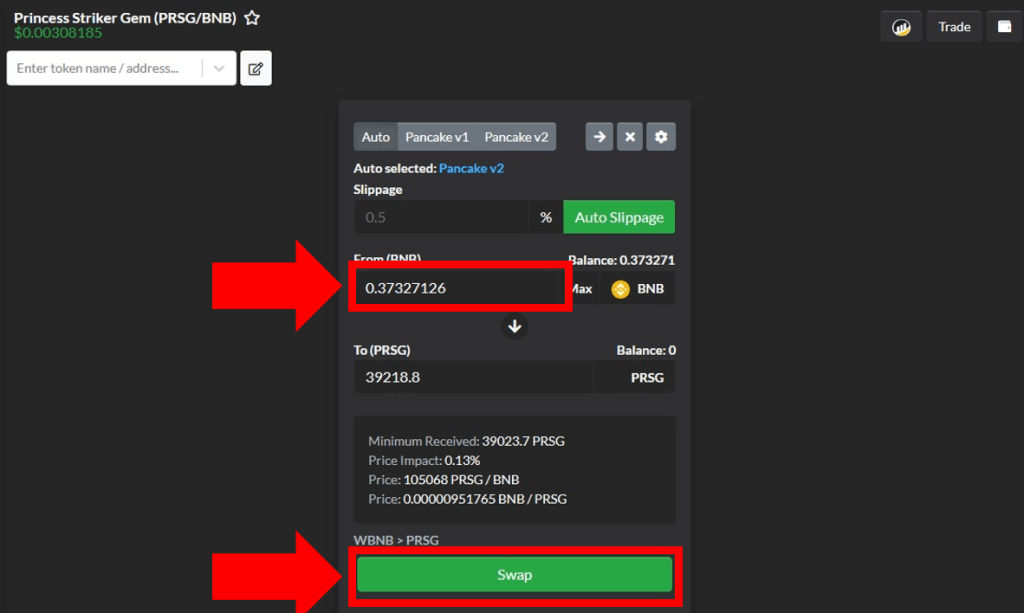Click the 105068 PRSG / BNB price line

443,480
